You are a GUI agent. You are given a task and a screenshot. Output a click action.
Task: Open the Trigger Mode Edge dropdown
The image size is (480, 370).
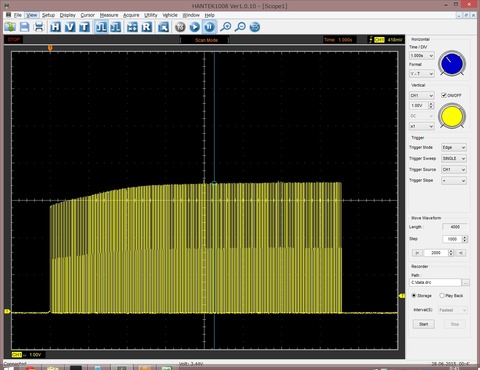click(x=454, y=147)
